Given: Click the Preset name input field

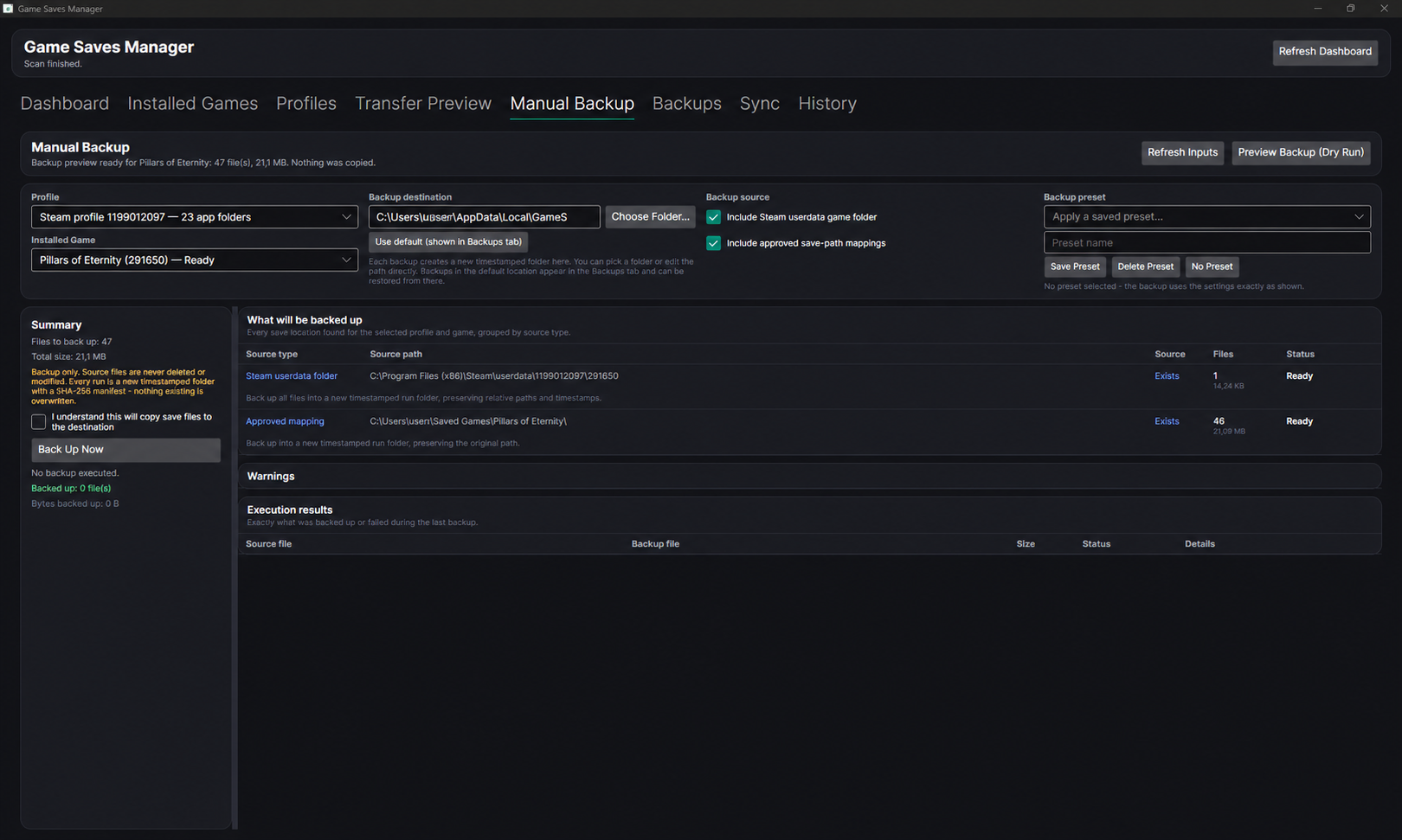Looking at the screenshot, I should (x=1206, y=243).
